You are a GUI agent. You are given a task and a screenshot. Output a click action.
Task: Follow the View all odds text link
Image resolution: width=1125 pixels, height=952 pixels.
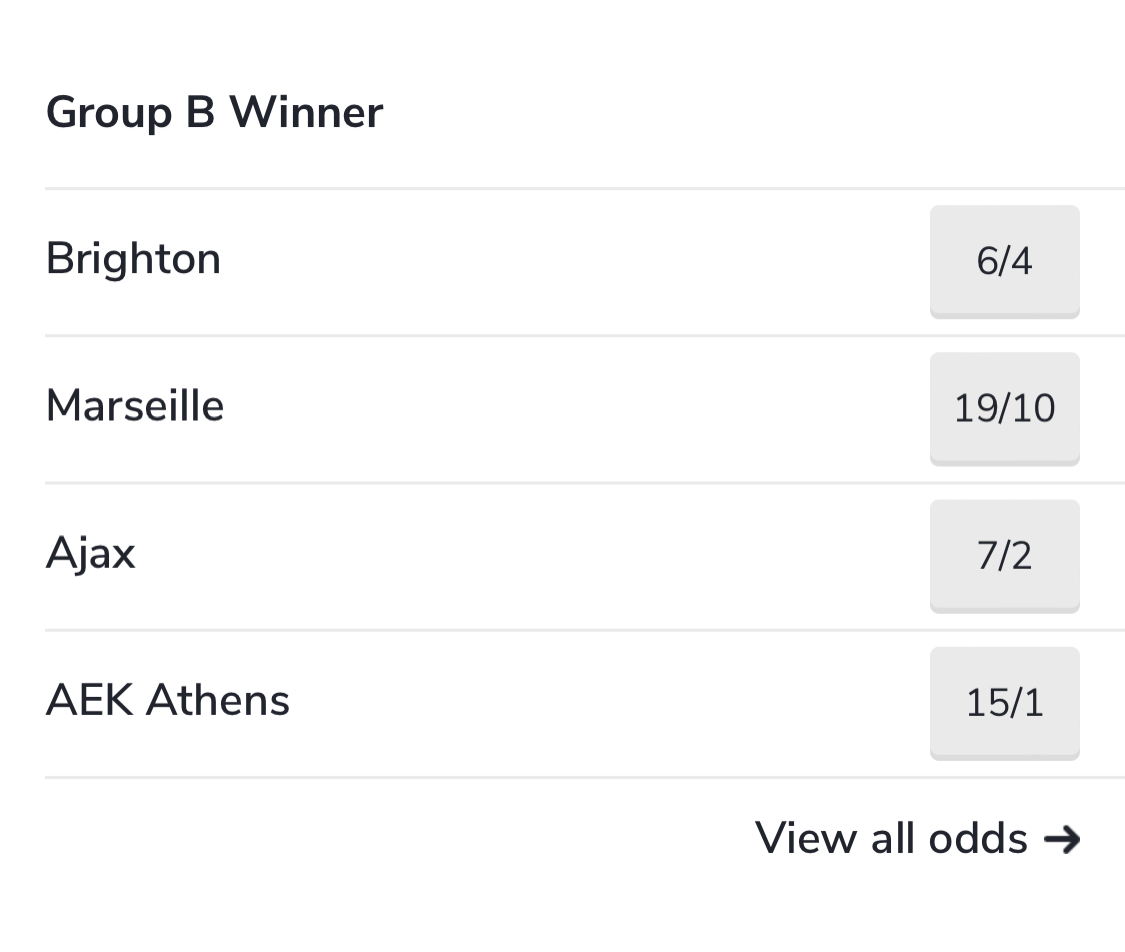point(891,838)
